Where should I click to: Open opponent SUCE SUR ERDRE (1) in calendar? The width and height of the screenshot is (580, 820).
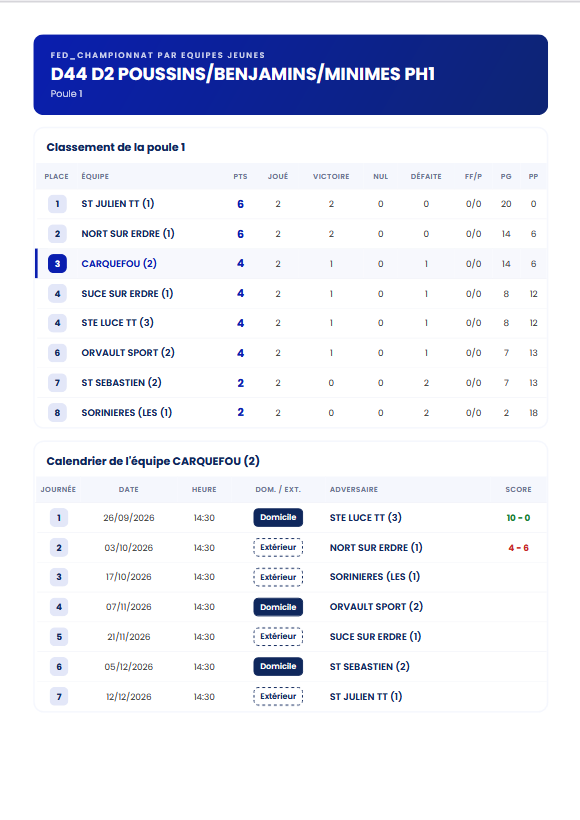pyautogui.click(x=375, y=636)
